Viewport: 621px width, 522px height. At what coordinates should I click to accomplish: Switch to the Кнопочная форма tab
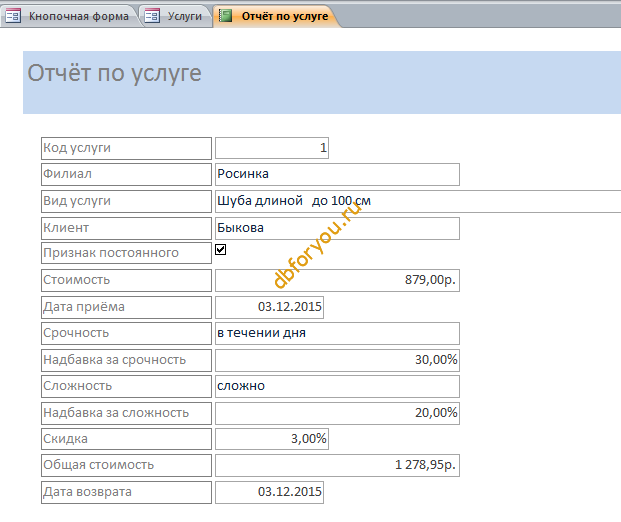[x=69, y=16]
